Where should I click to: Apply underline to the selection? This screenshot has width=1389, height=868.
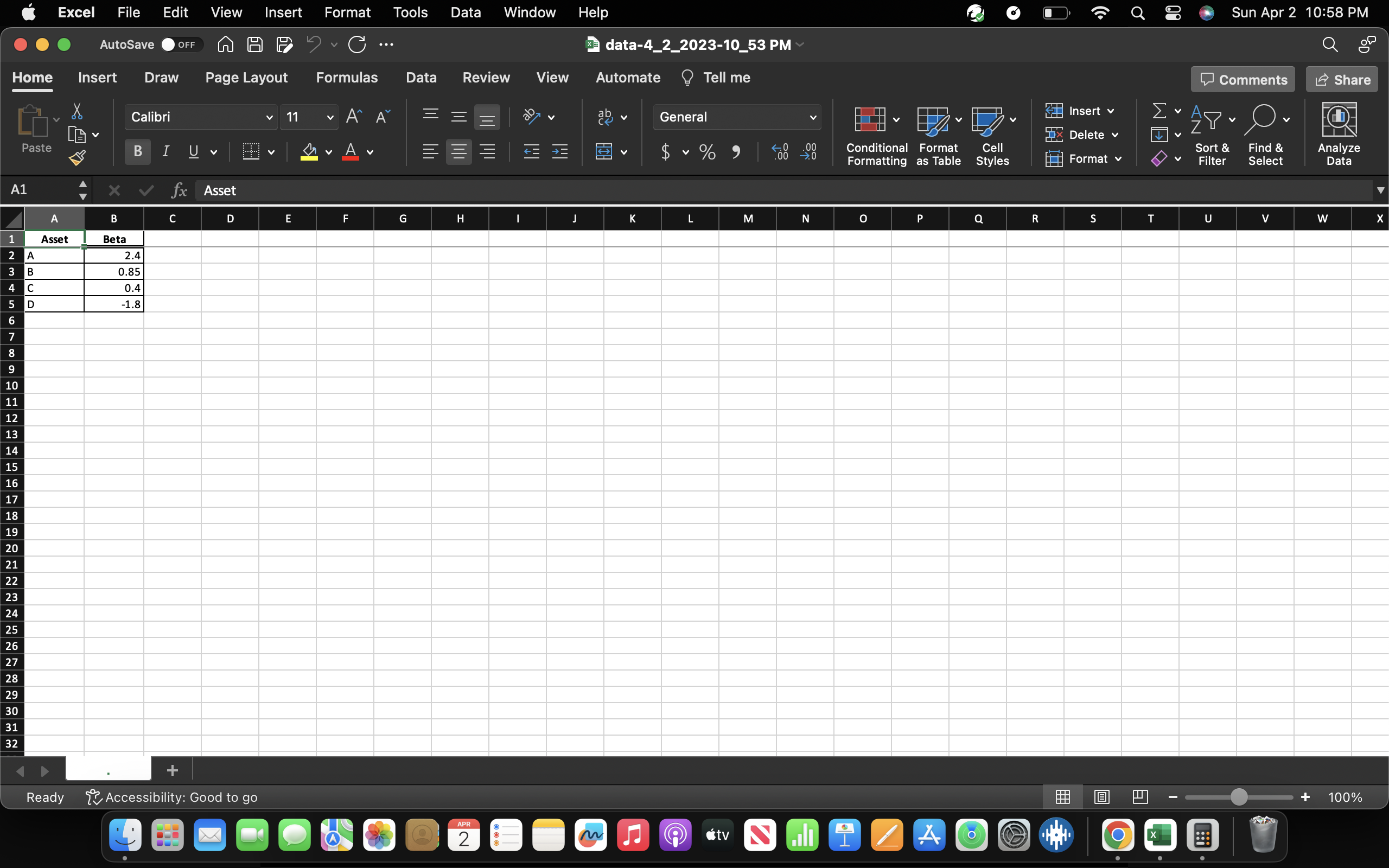(x=192, y=151)
